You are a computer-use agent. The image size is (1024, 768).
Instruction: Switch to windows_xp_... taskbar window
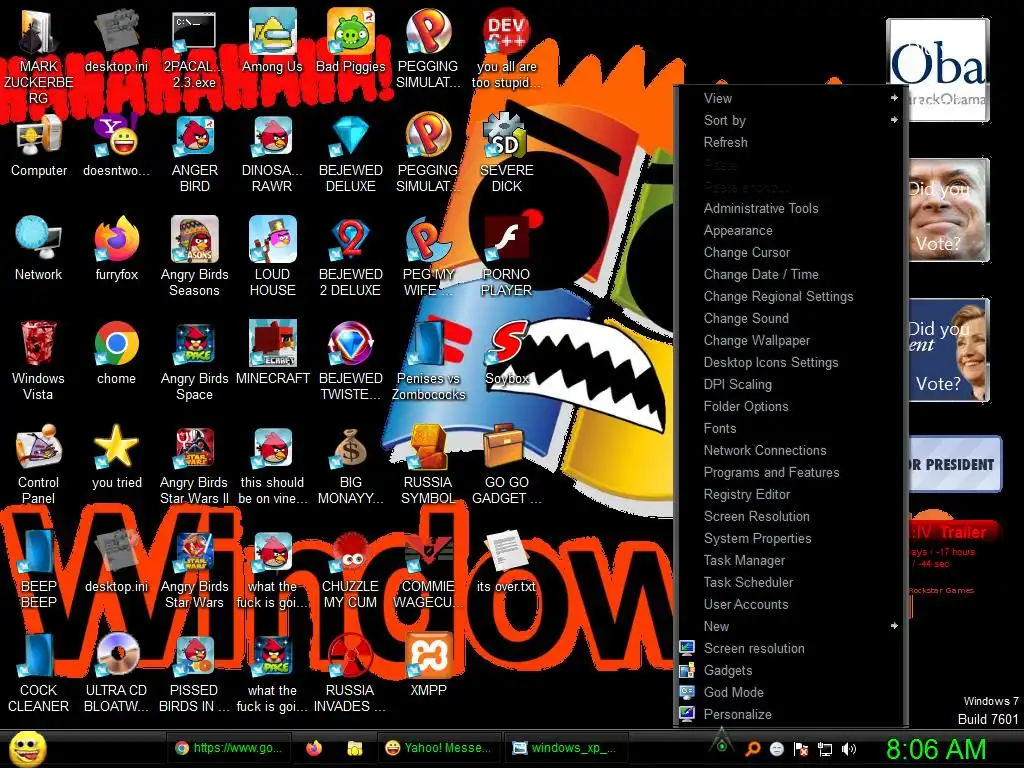point(566,748)
